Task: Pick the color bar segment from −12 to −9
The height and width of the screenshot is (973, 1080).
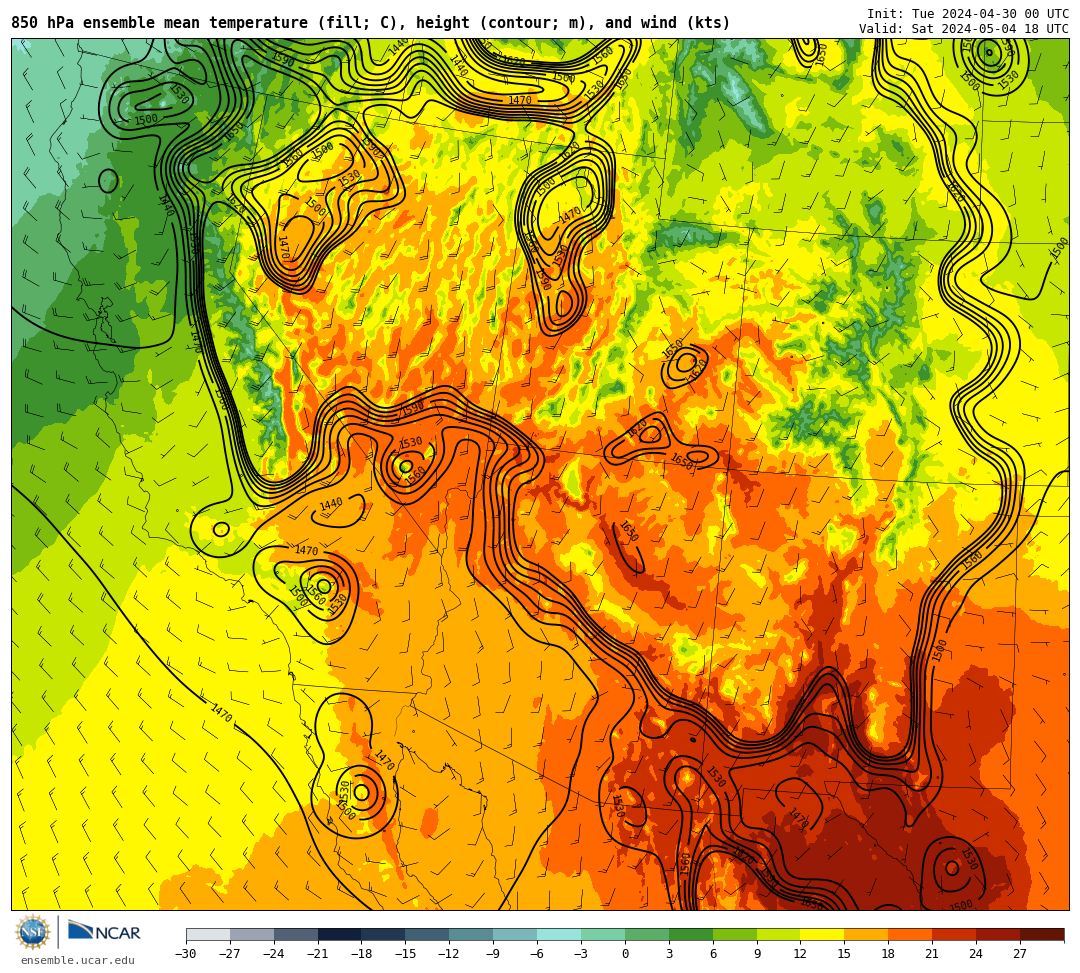Action: pos(472,934)
